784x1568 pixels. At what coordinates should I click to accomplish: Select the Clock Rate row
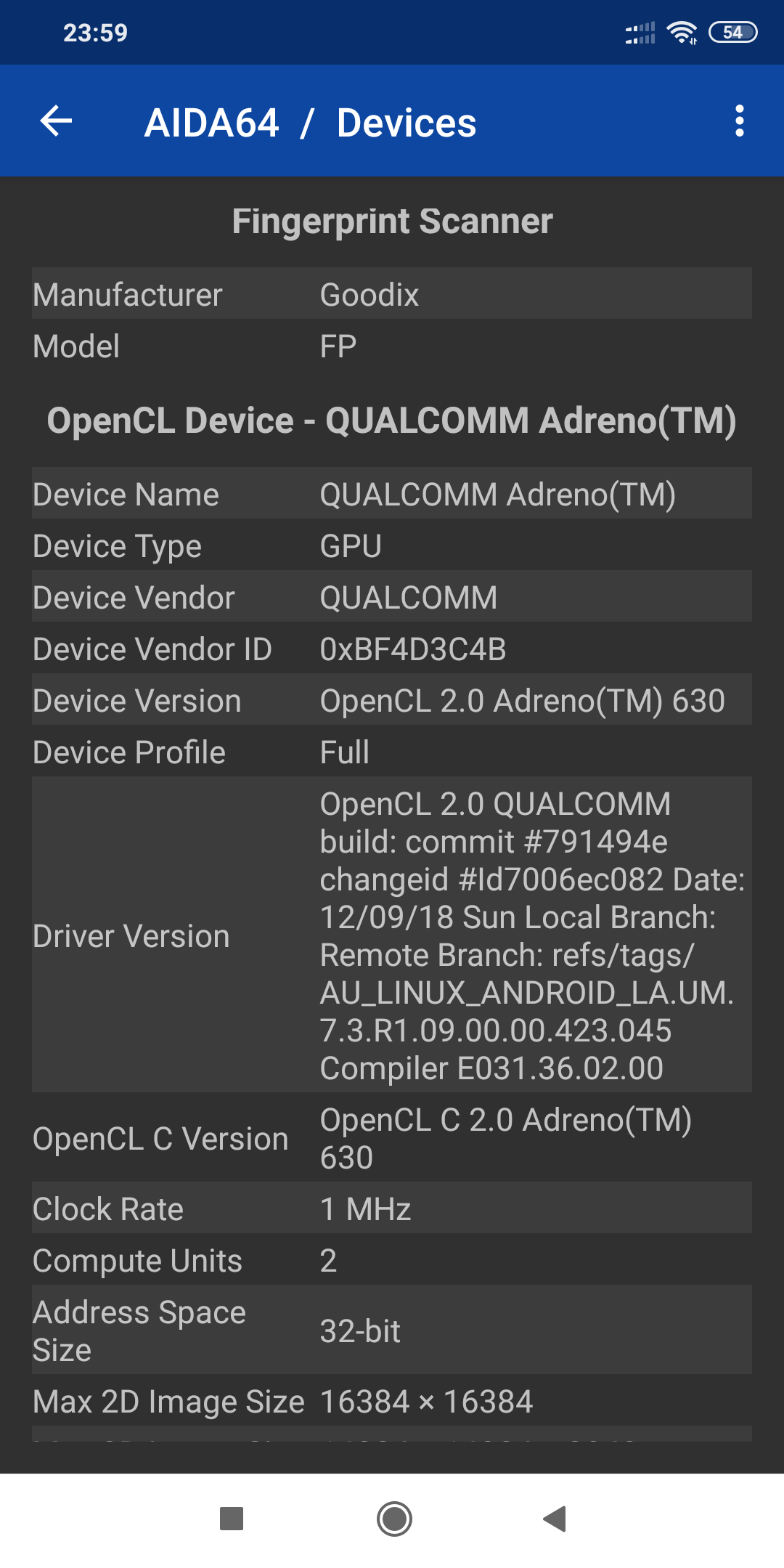(x=392, y=1209)
